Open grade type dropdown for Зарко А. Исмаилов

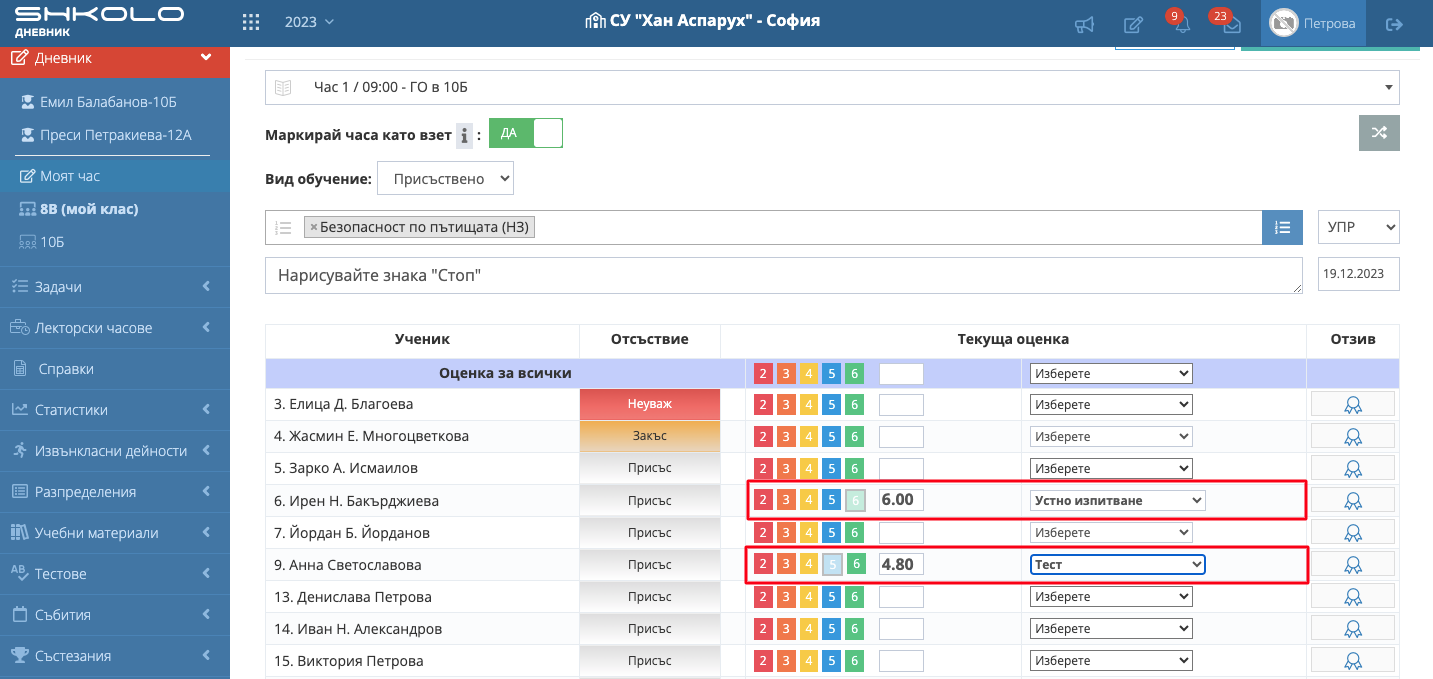pyautogui.click(x=1111, y=469)
